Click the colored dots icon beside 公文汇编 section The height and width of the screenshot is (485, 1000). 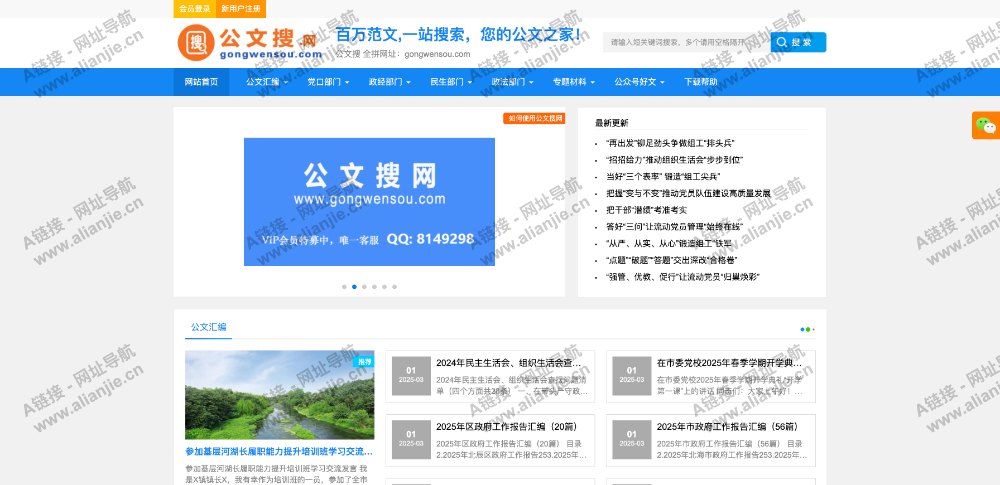tap(807, 329)
